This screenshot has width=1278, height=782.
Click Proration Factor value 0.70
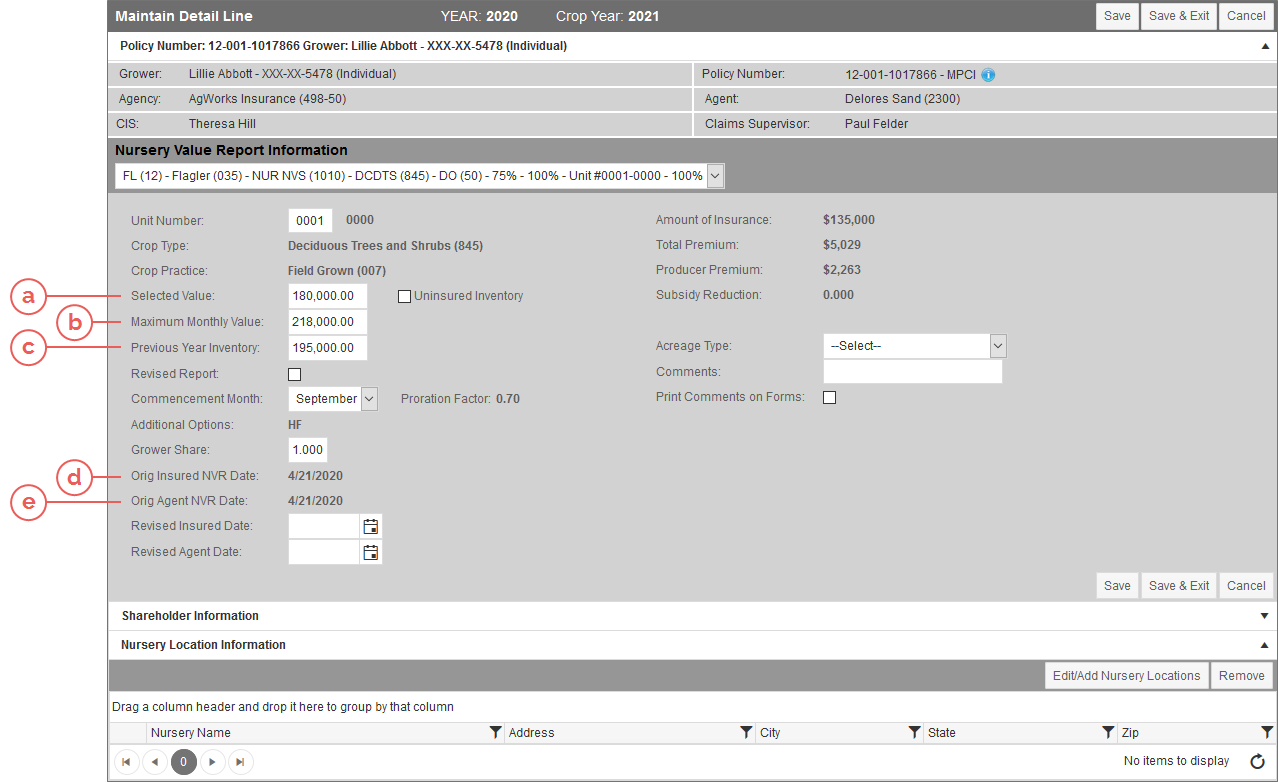508,399
